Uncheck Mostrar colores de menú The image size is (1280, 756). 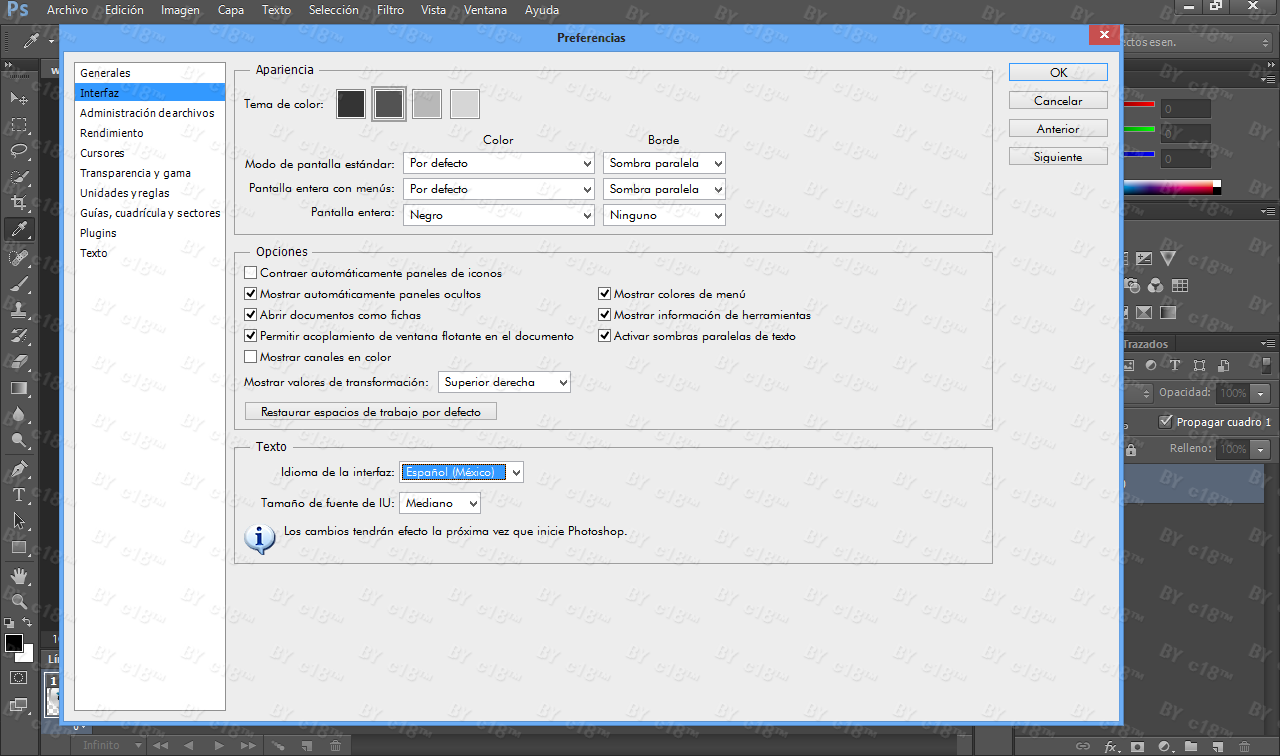point(605,294)
